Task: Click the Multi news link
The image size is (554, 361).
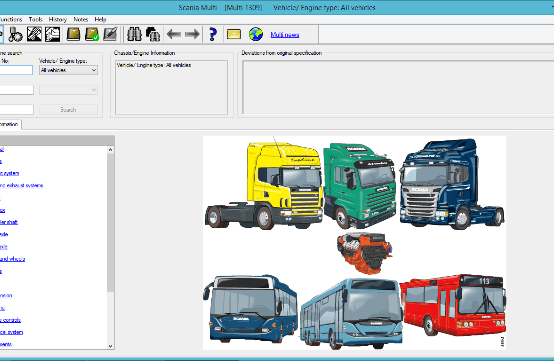Action: [x=285, y=35]
